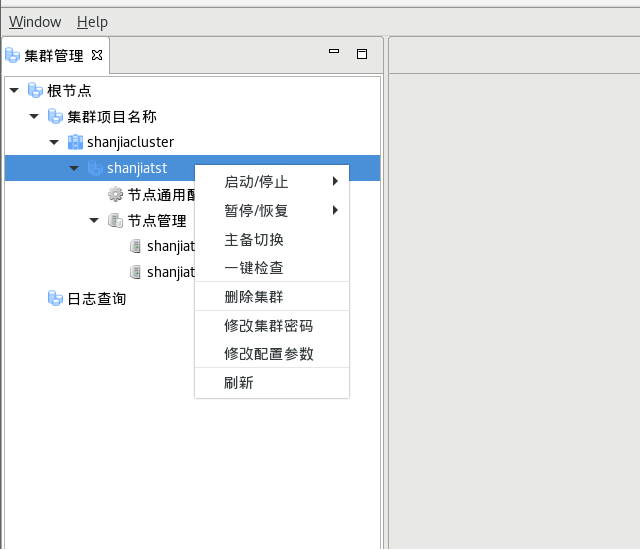The width and height of the screenshot is (641, 550).
Task: Click the 日志查询 log query icon
Action: click(x=55, y=298)
